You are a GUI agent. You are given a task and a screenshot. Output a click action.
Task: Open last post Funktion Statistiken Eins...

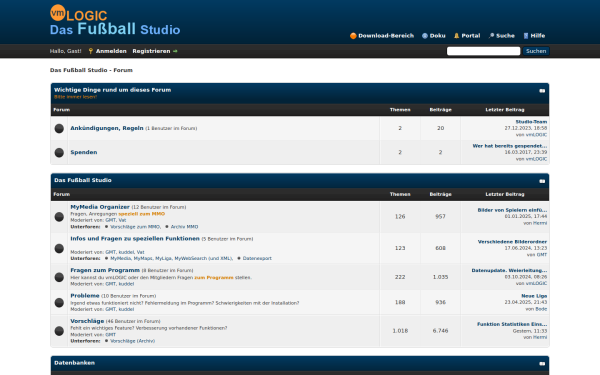(512, 324)
